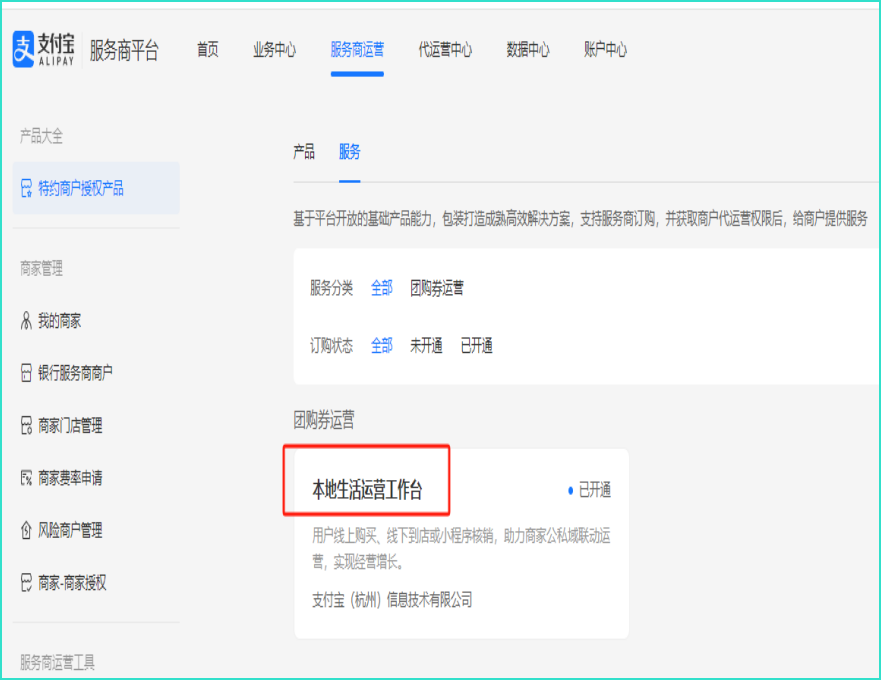
Task: Select 未开通 order status filter
Action: [x=426, y=346]
